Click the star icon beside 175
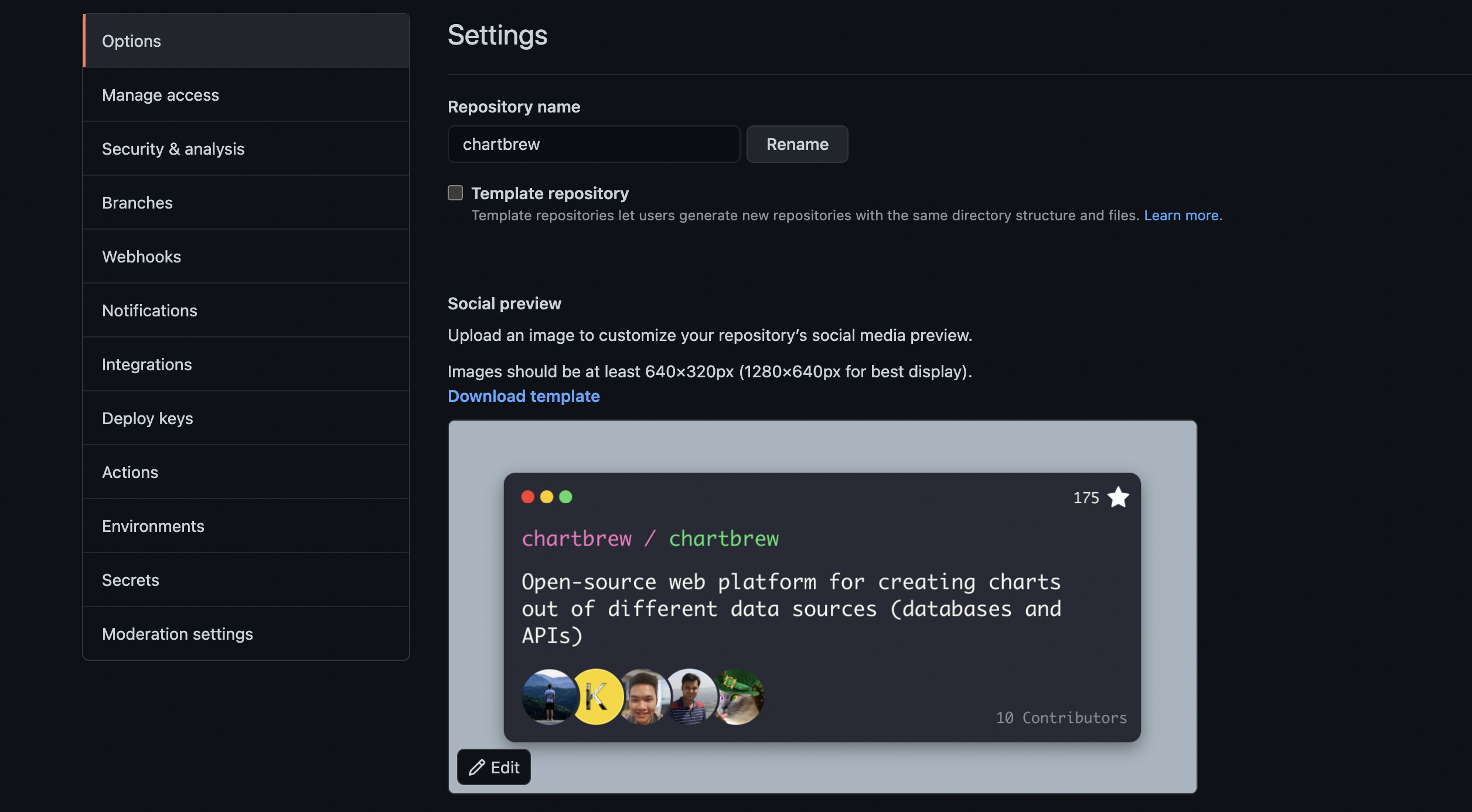Viewport: 1472px width, 812px height. 1118,497
